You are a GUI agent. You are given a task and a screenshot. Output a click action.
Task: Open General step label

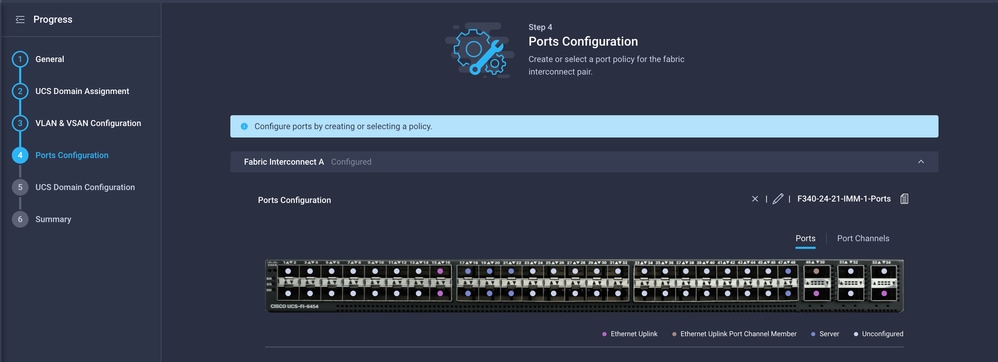(50, 59)
